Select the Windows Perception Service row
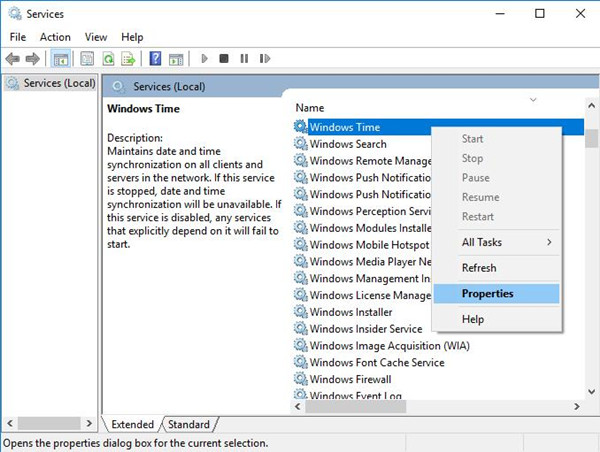Viewport: 600px width, 452px height. click(x=362, y=211)
